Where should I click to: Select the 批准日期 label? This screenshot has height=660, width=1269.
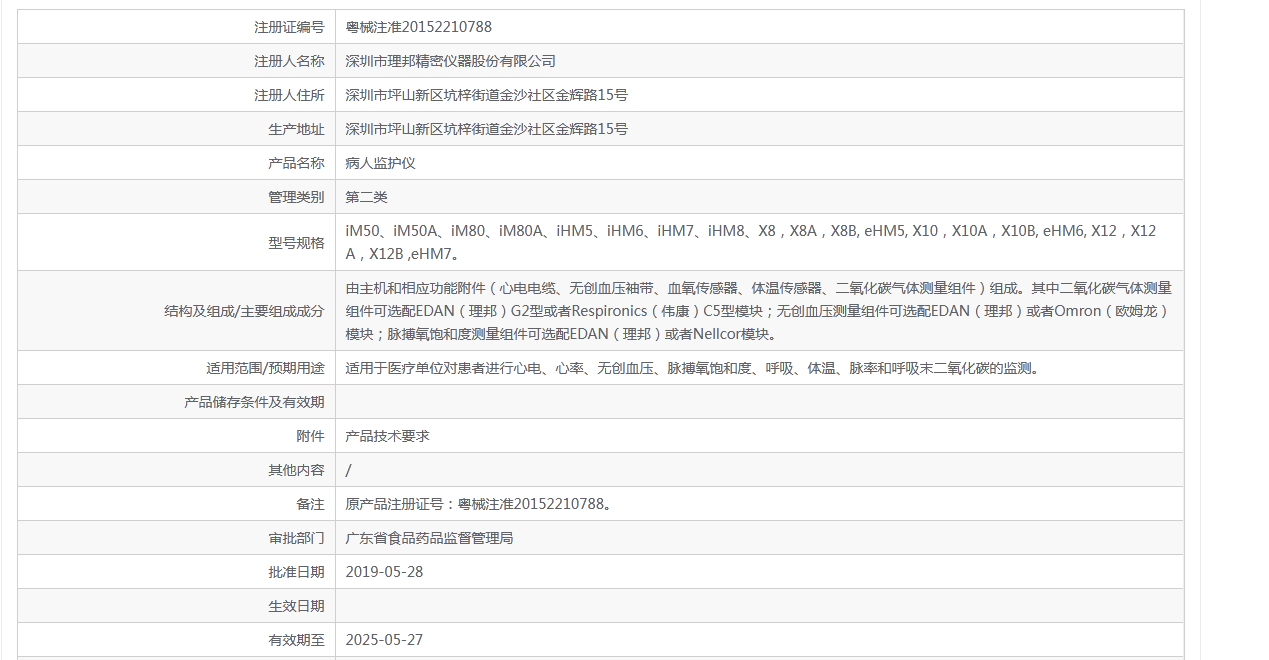point(296,572)
